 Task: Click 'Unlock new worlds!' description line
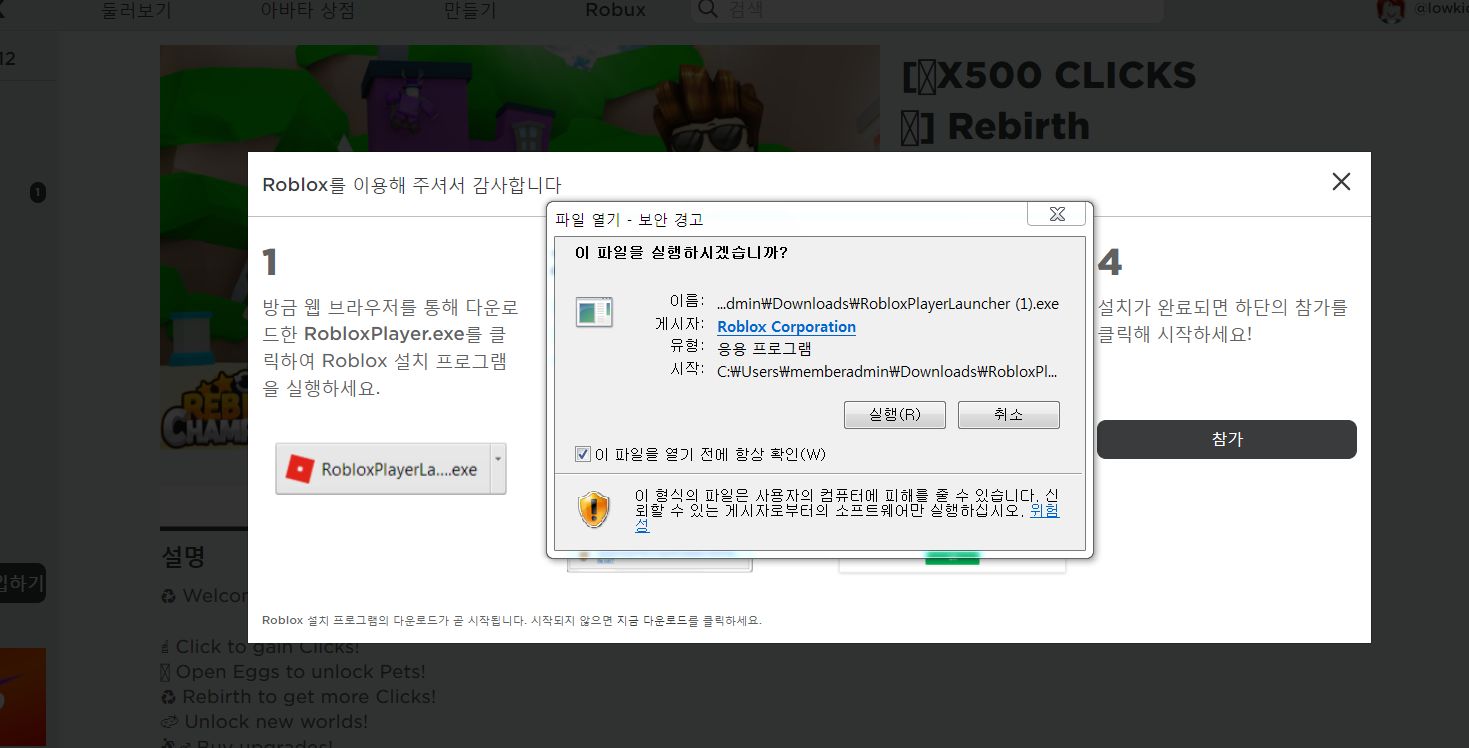[264, 722]
